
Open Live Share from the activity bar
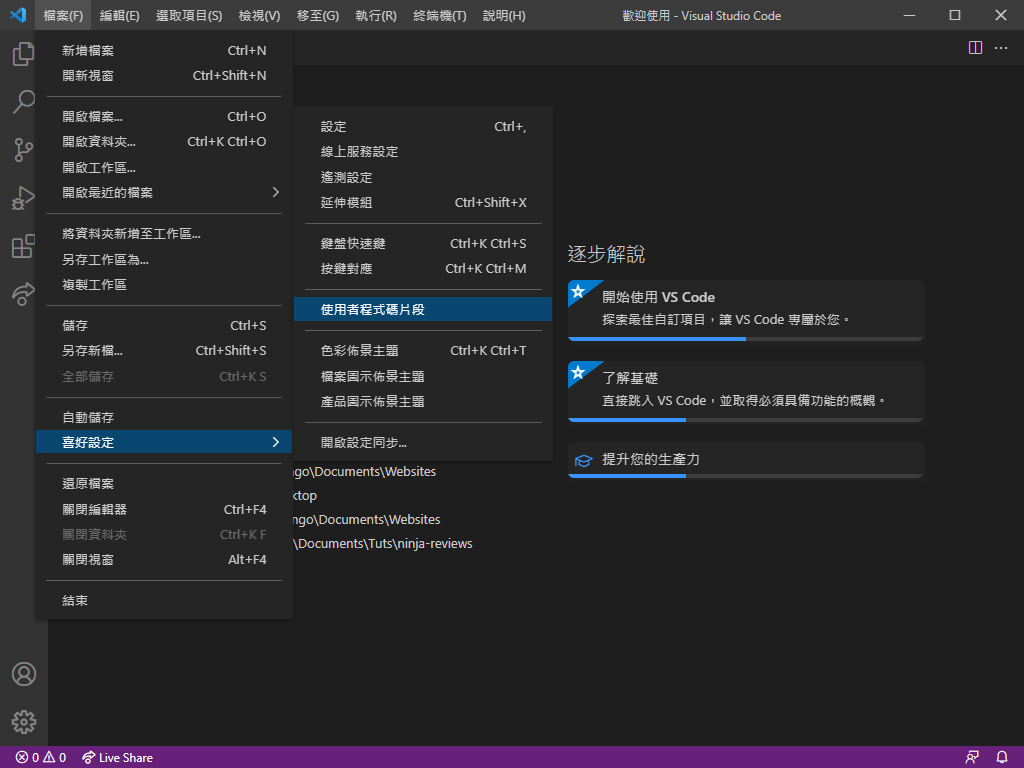pyautogui.click(x=22, y=294)
